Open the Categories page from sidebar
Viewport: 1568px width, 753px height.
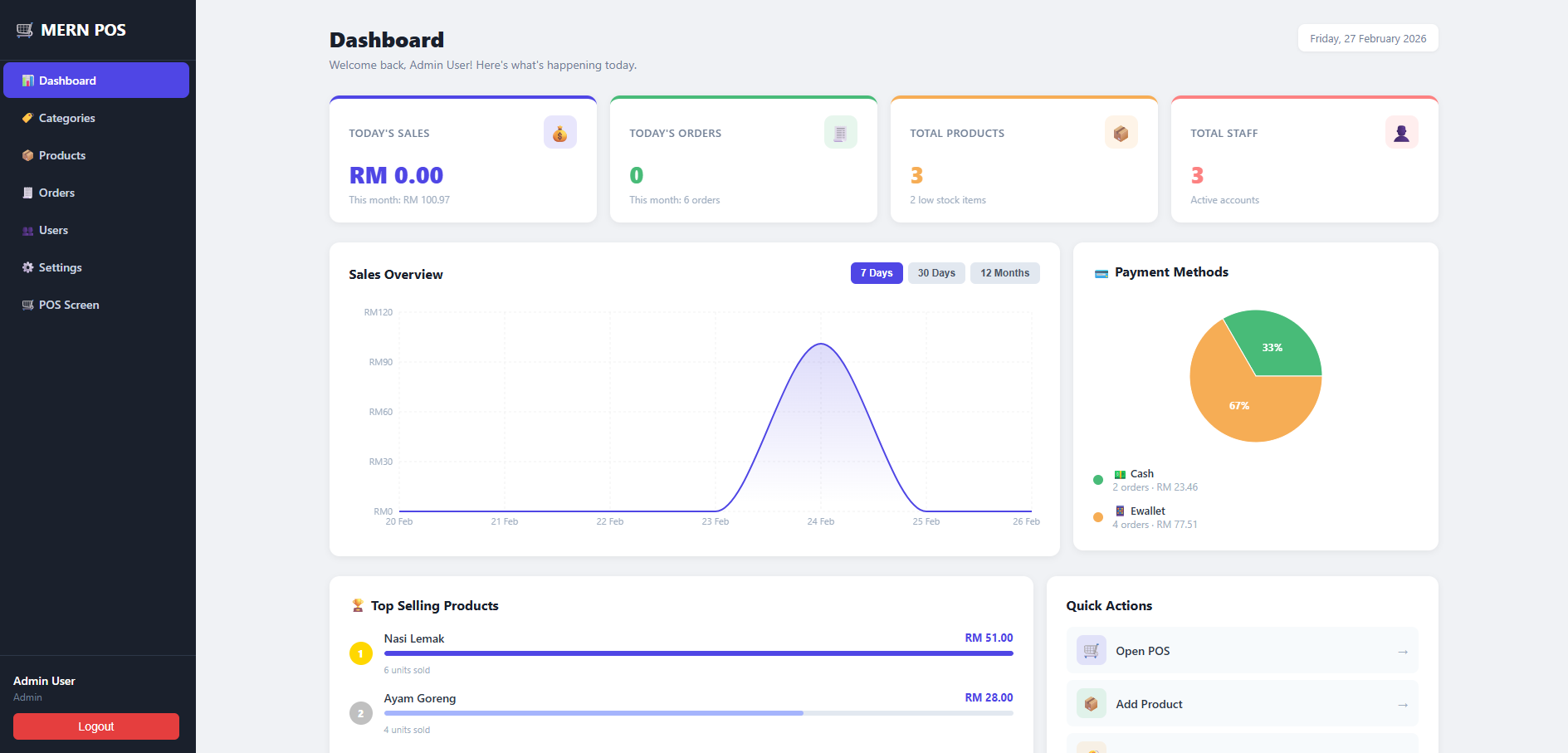(66, 118)
